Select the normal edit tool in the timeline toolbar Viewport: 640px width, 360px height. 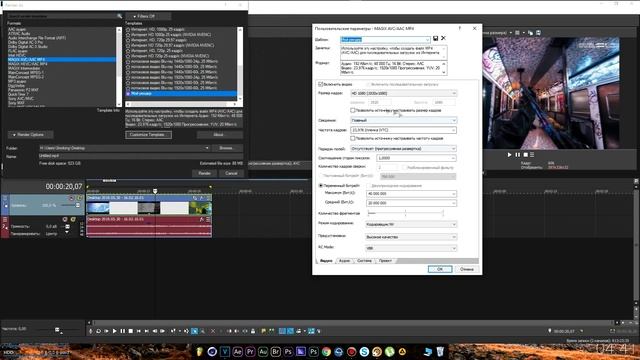point(194,331)
